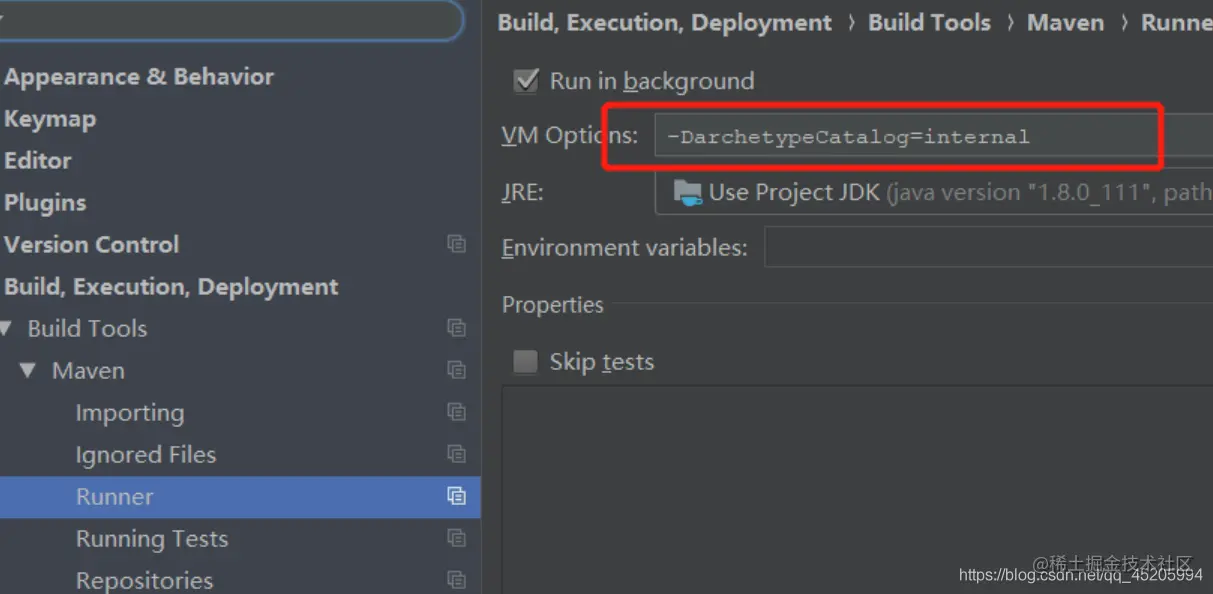
Task: Click project-level icon beside Maven
Action: (457, 370)
